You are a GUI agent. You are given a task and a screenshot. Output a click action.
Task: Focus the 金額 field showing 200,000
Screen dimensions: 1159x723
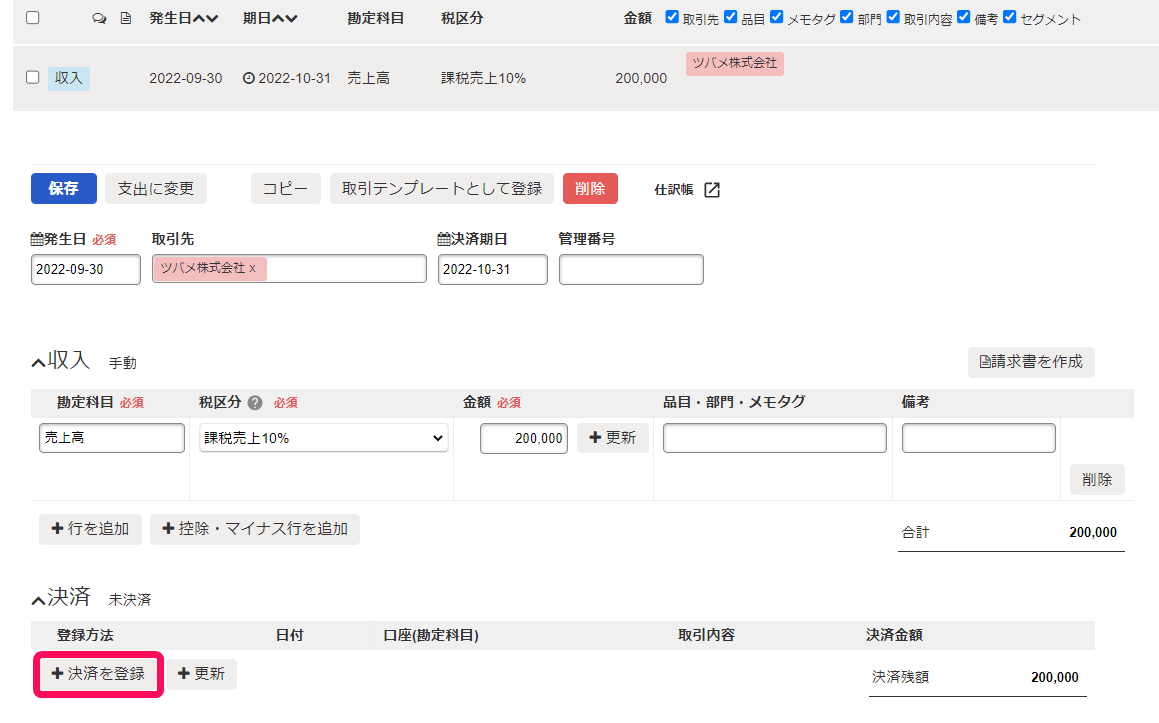click(524, 438)
